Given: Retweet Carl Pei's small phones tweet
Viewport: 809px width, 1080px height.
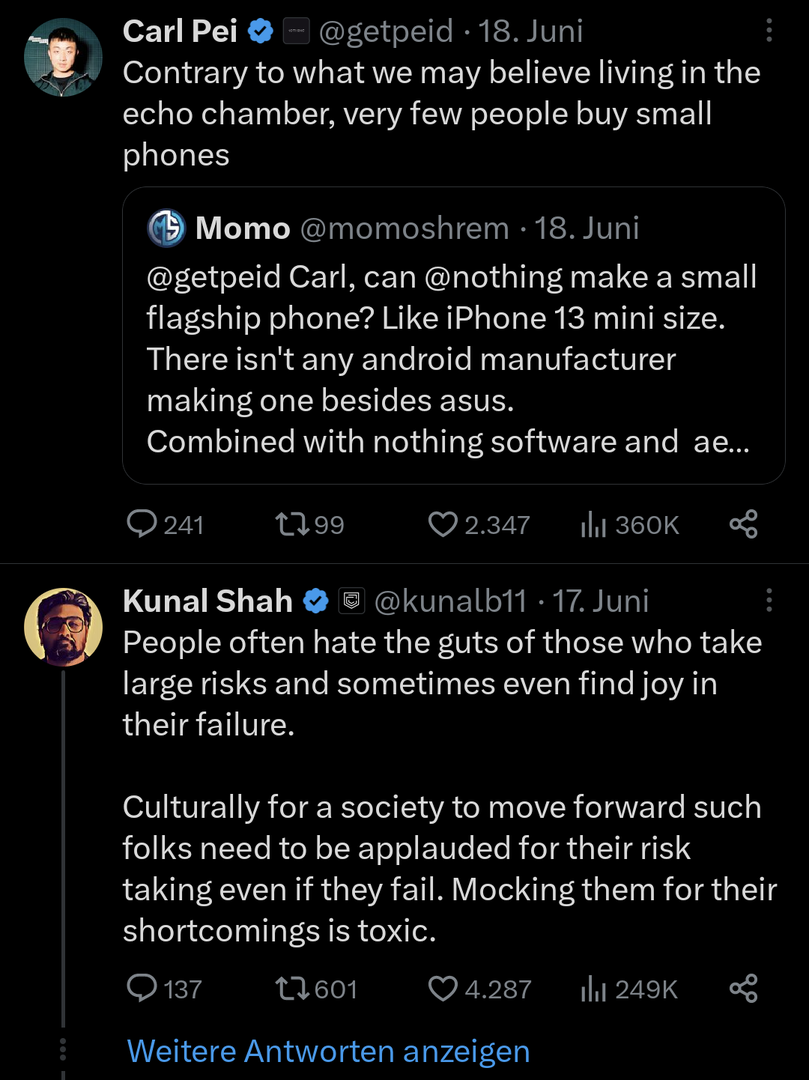Looking at the screenshot, I should coord(290,524).
